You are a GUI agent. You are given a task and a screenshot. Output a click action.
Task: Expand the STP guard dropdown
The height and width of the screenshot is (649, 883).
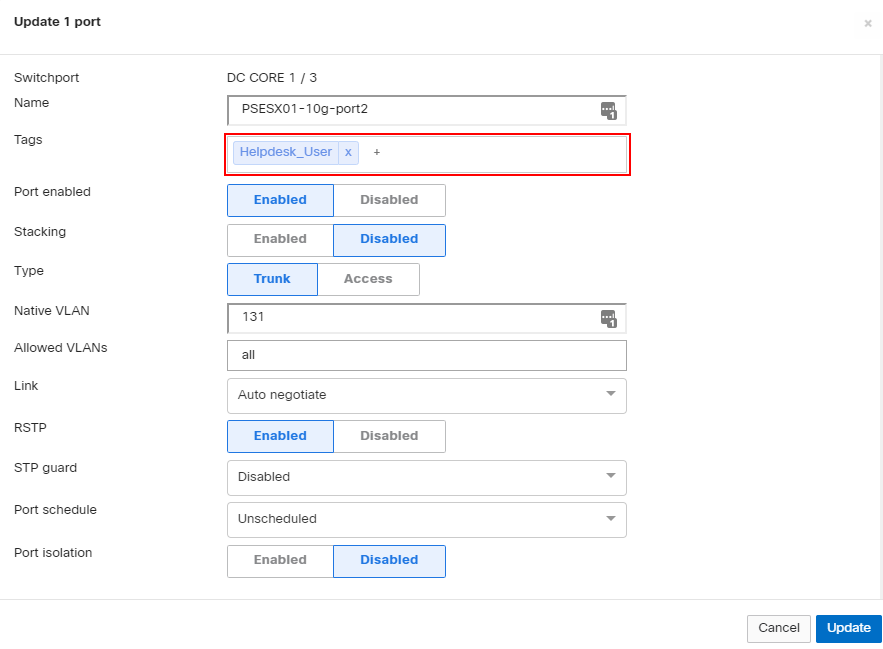pyautogui.click(x=426, y=477)
